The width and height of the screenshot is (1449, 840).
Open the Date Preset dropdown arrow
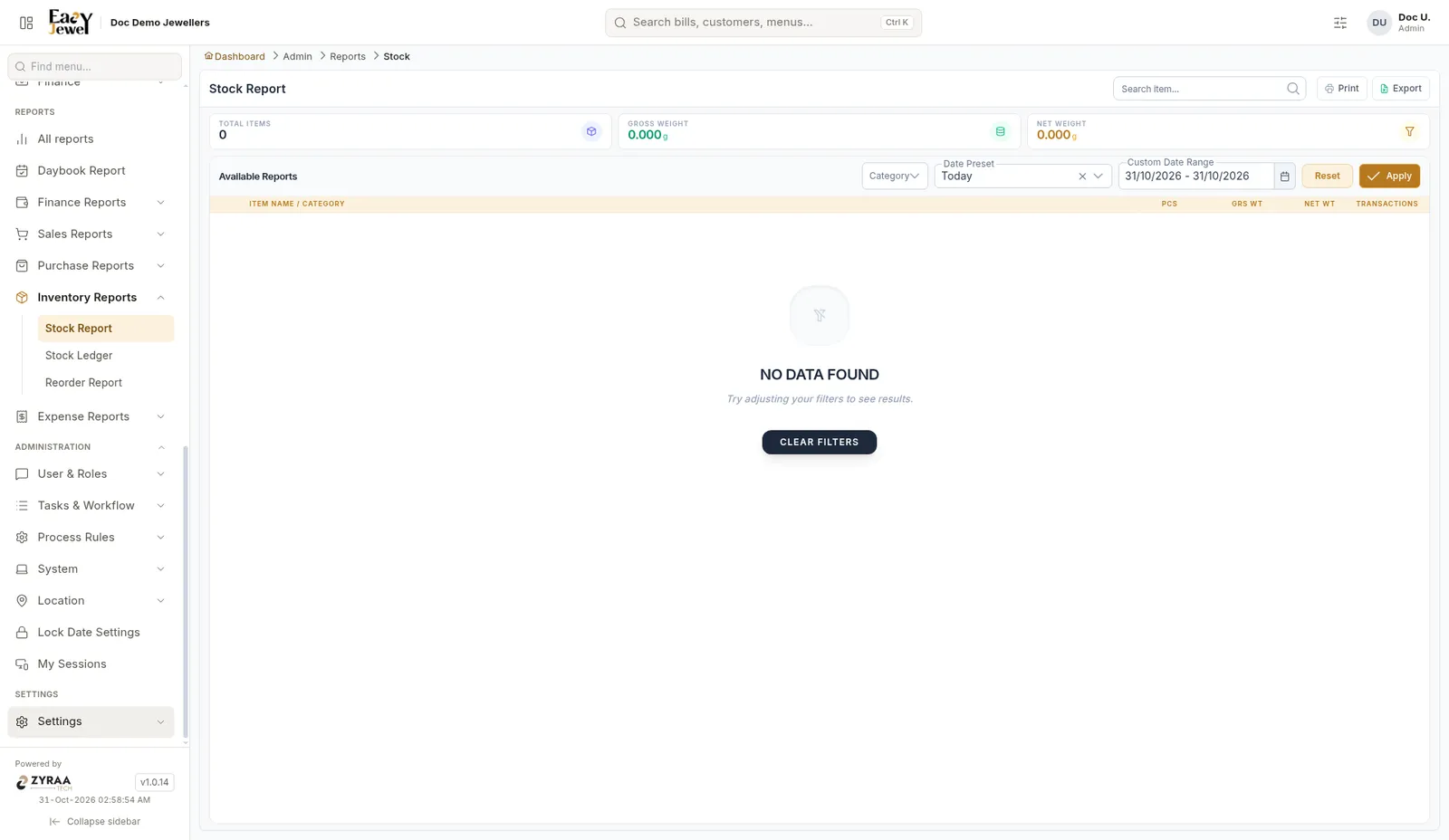(1099, 177)
